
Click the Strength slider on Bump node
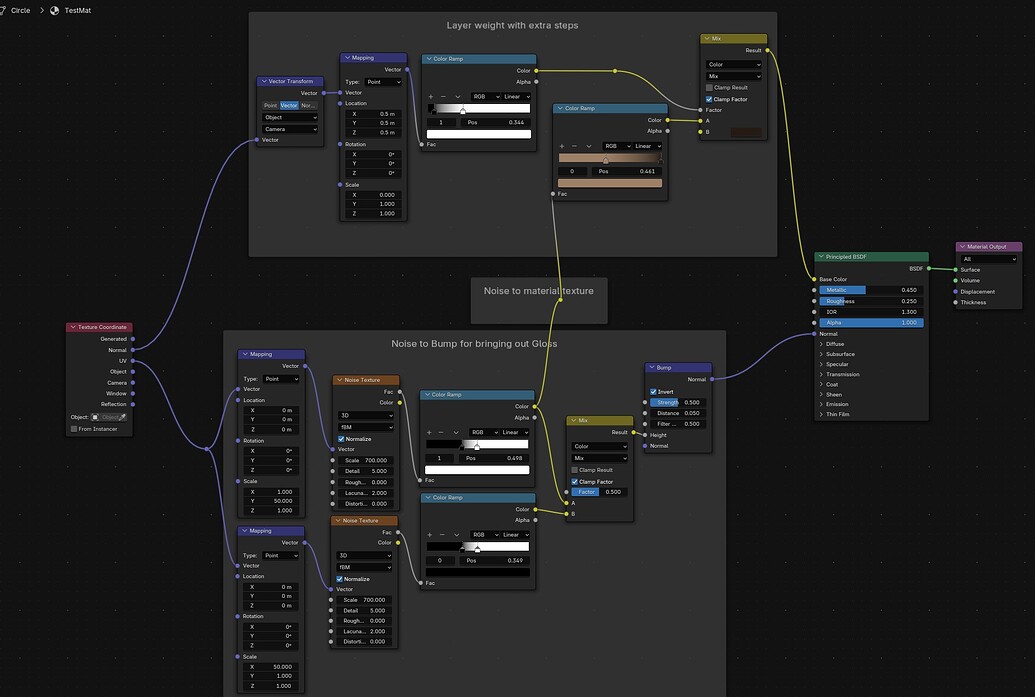678,402
